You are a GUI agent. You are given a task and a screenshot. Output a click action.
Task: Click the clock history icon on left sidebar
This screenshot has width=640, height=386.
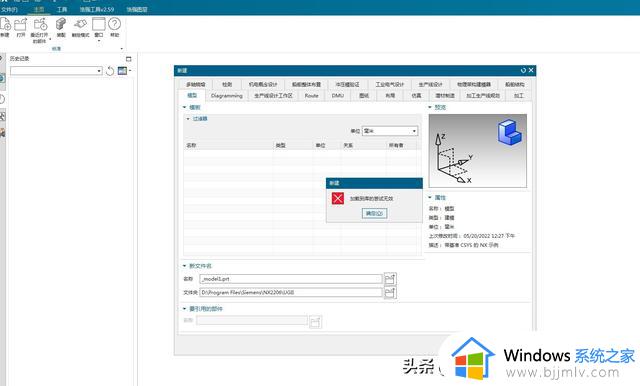click(x=2, y=99)
